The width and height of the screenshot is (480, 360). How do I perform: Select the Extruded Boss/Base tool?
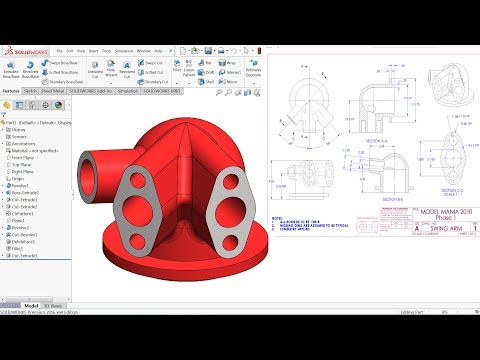(11, 70)
